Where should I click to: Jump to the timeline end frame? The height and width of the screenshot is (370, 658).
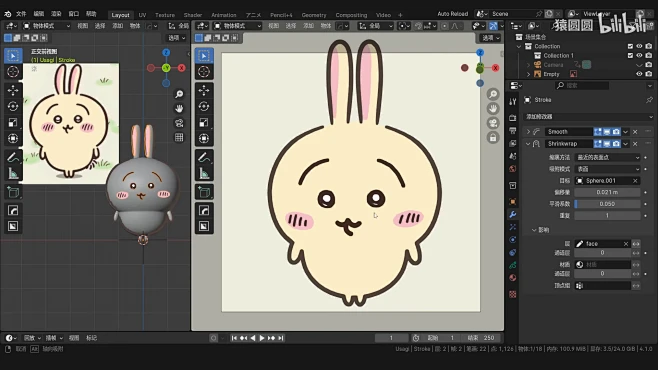[x=281, y=338]
